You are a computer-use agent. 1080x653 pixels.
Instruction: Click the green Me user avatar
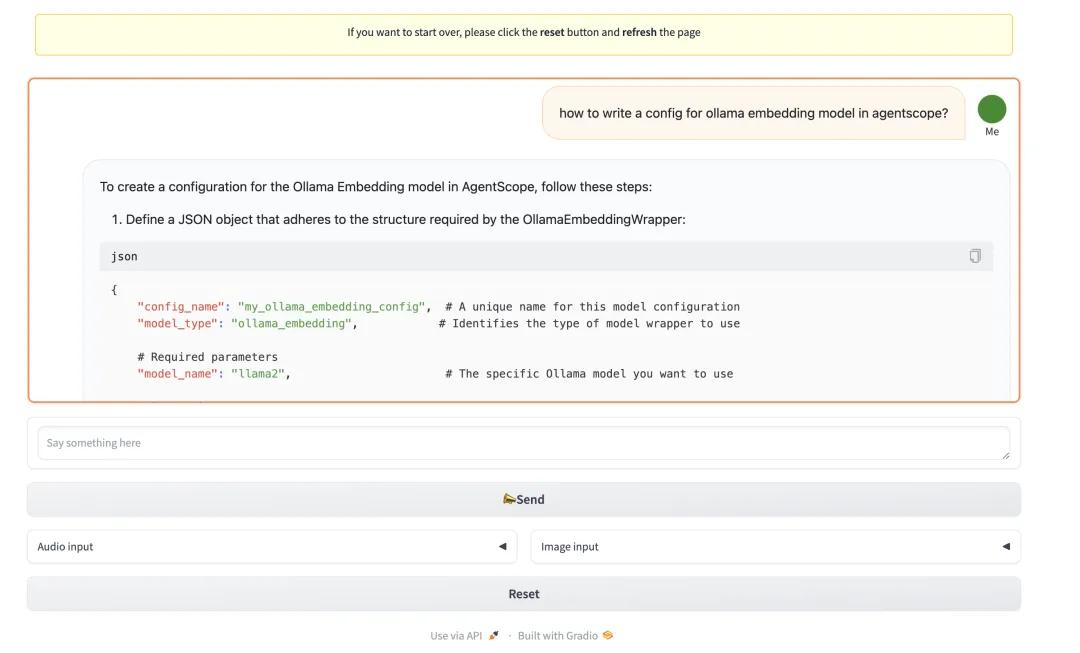point(991,110)
